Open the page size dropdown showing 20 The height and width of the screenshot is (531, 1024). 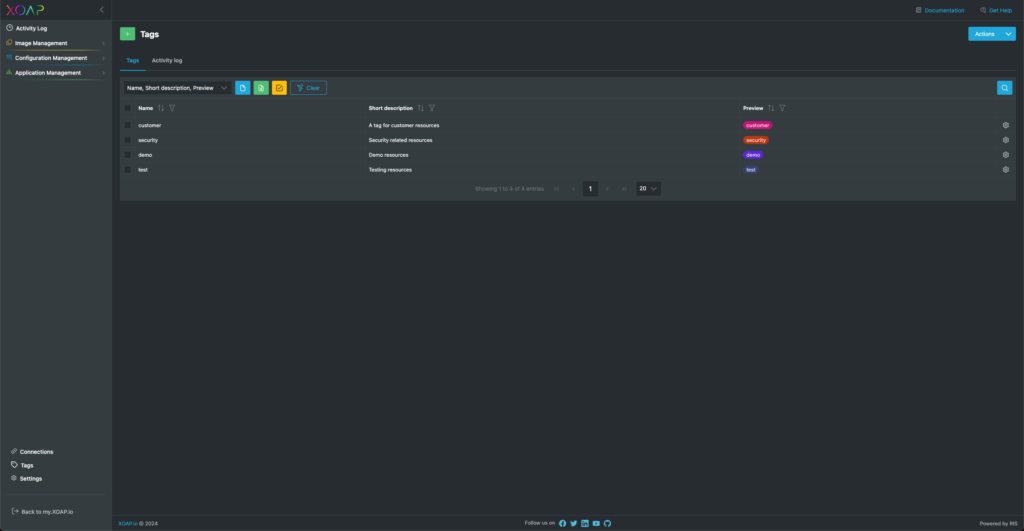pyautogui.click(x=649, y=188)
